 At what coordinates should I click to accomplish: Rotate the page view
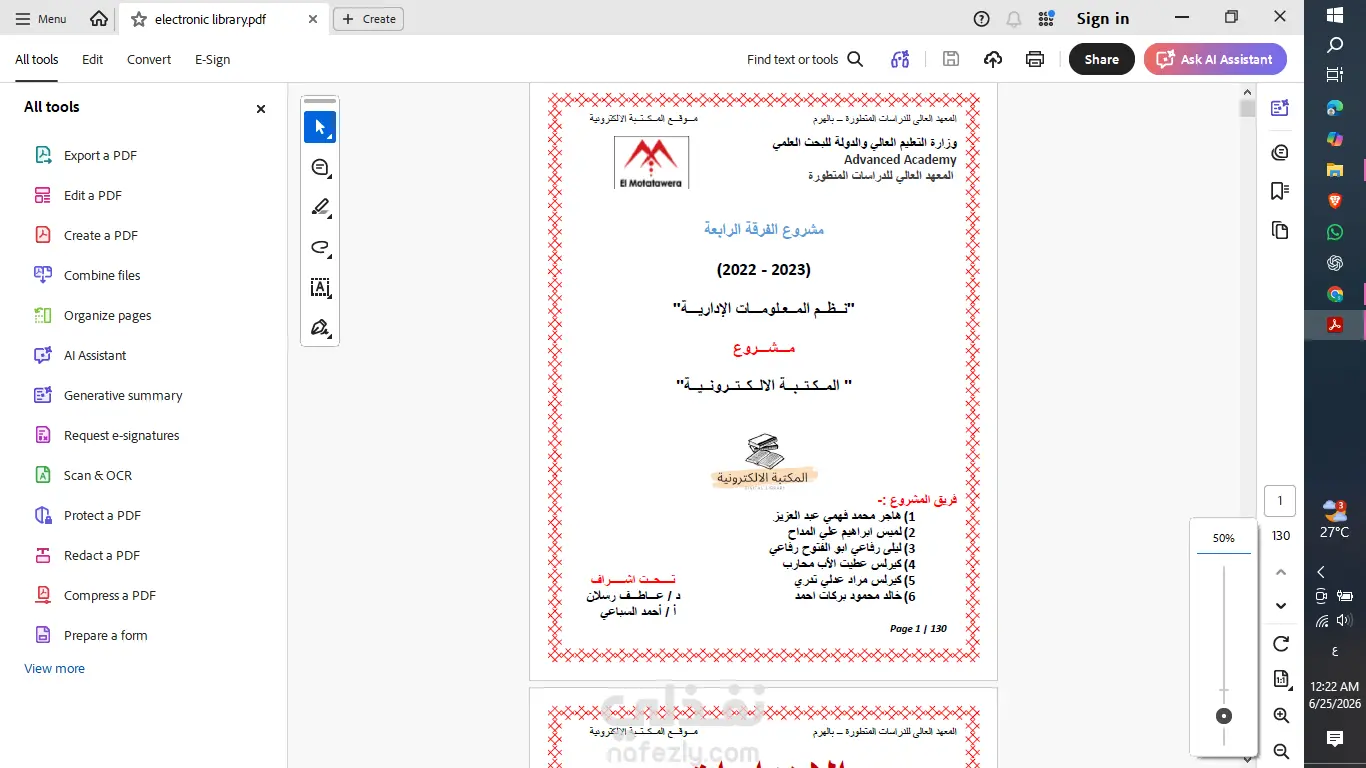point(1281,643)
